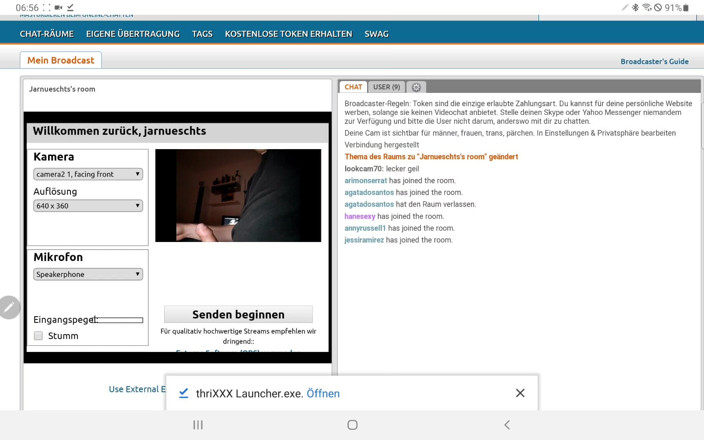
Task: Click the first agatadosantos username, joined the room
Action: click(369, 192)
